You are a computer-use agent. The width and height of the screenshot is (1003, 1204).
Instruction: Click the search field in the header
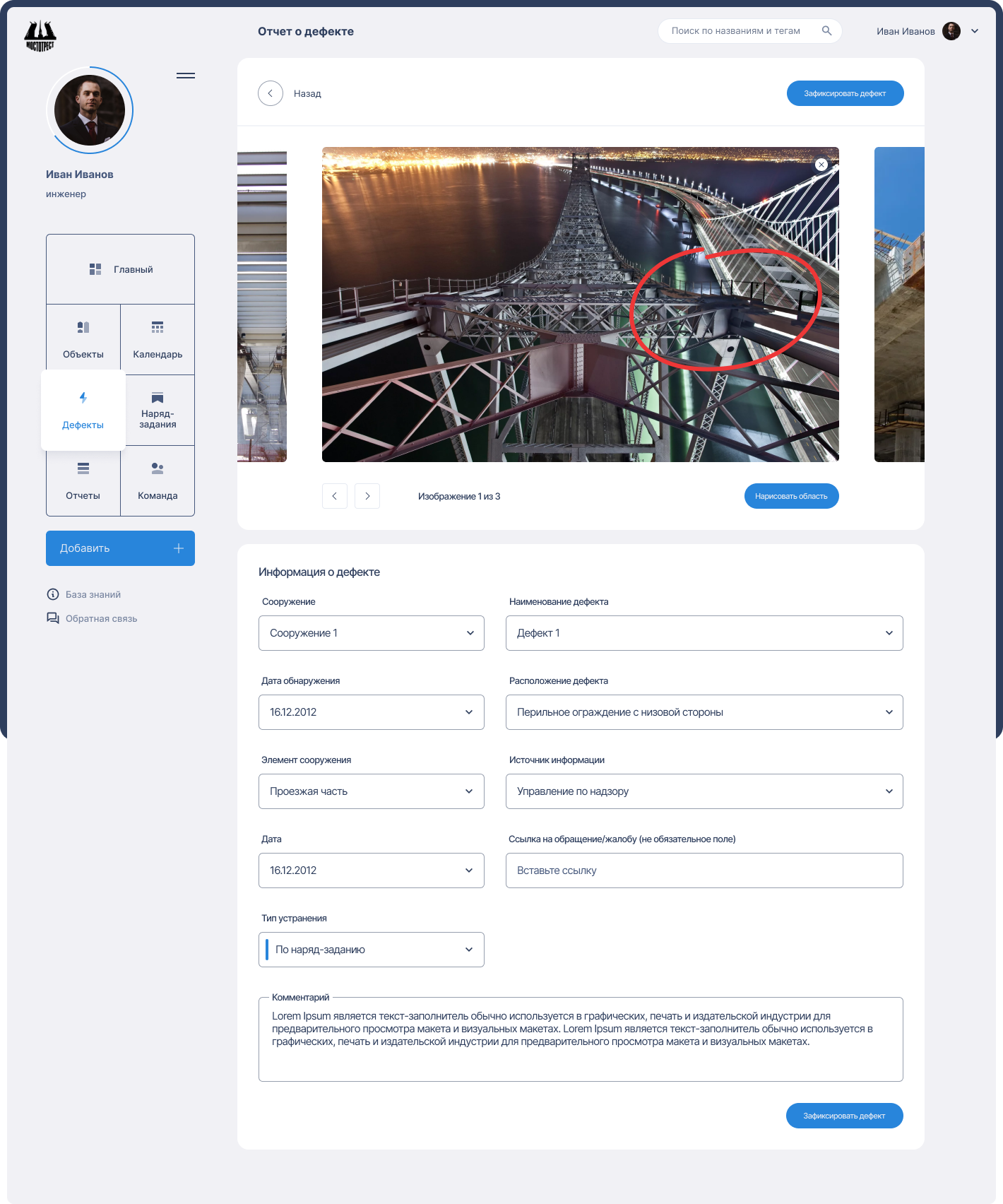(x=750, y=31)
